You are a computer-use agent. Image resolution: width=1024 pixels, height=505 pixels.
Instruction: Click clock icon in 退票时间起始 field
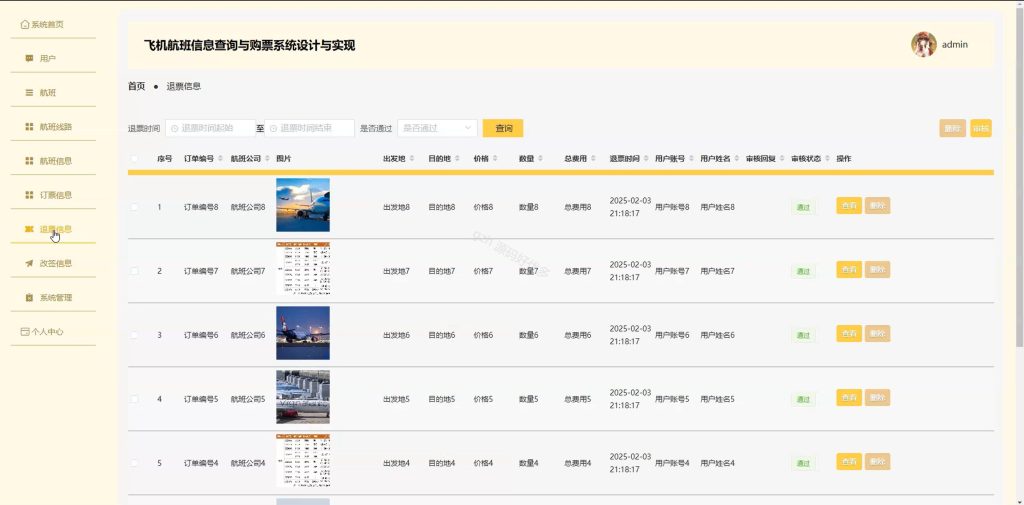click(x=174, y=129)
